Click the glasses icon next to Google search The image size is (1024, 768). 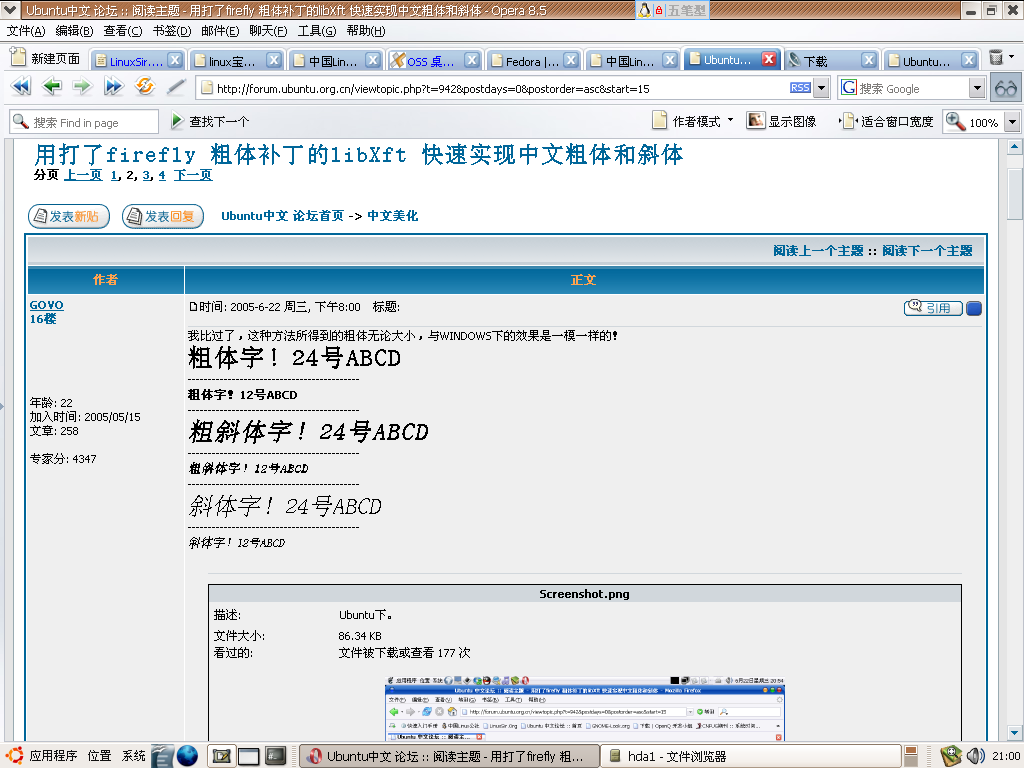point(1006,88)
